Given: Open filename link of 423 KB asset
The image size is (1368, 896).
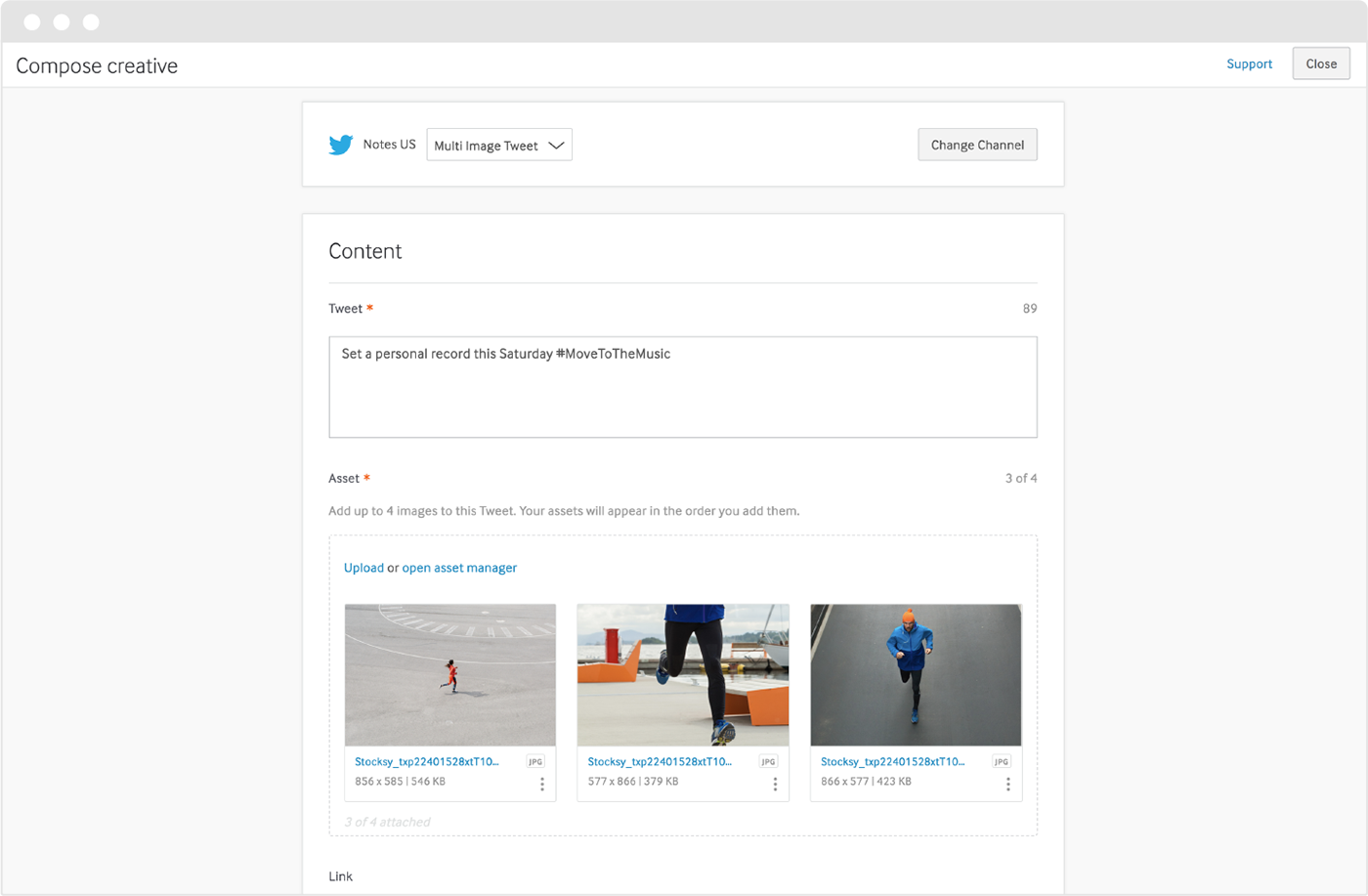Looking at the screenshot, I should (x=893, y=761).
